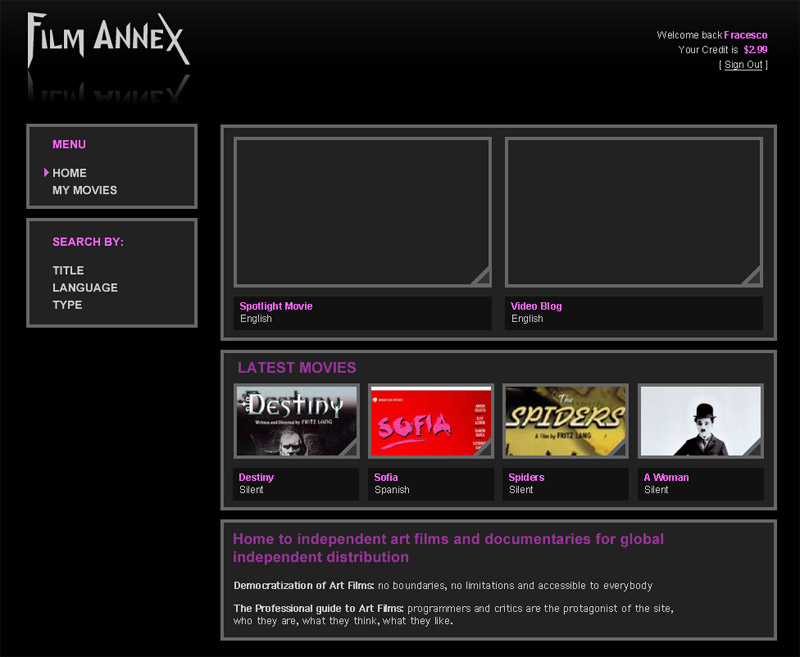Screen dimensions: 800x657
Task: Click the Film Annex logo
Action: point(108,40)
